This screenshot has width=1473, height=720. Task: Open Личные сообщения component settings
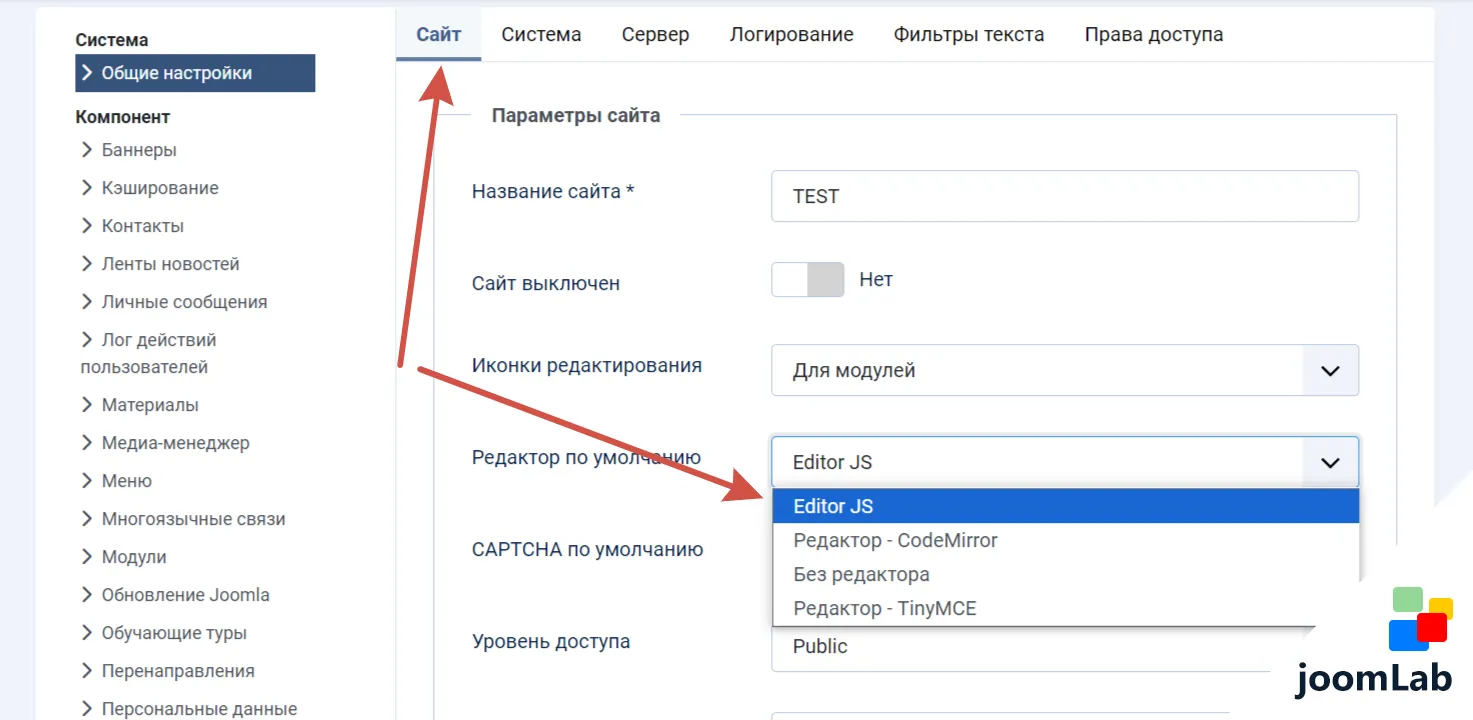click(174, 302)
